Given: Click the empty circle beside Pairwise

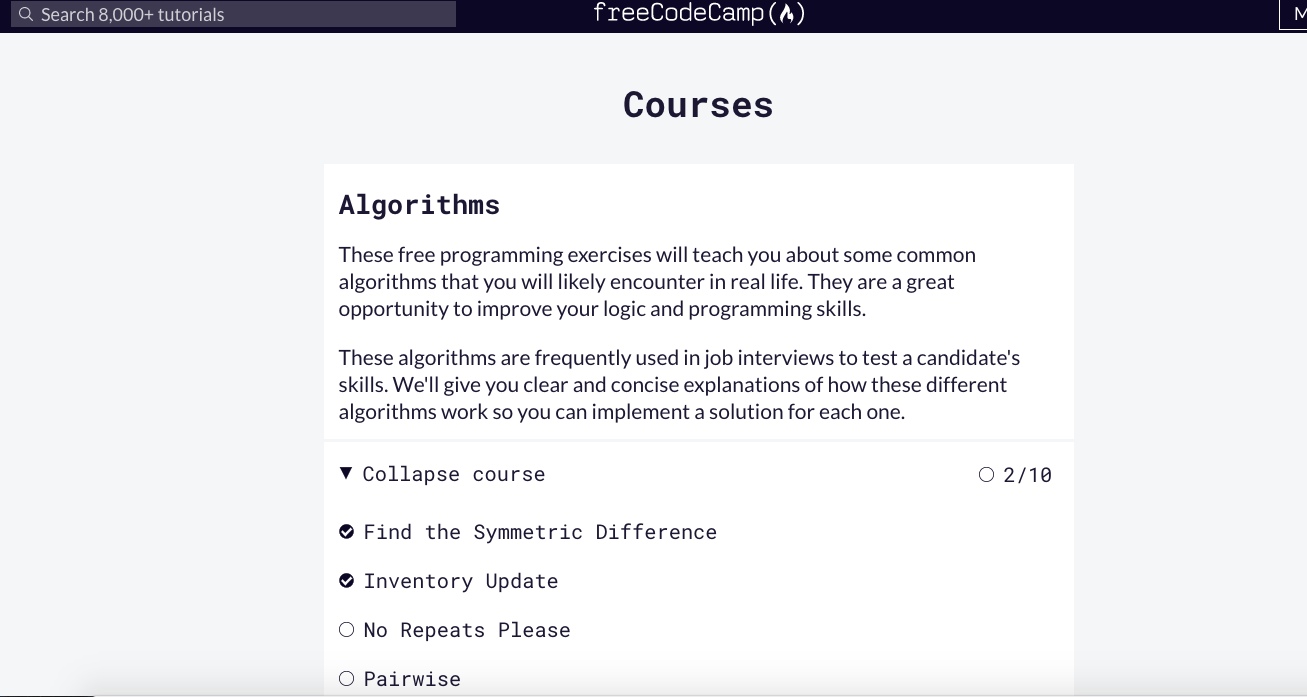Looking at the screenshot, I should (347, 679).
